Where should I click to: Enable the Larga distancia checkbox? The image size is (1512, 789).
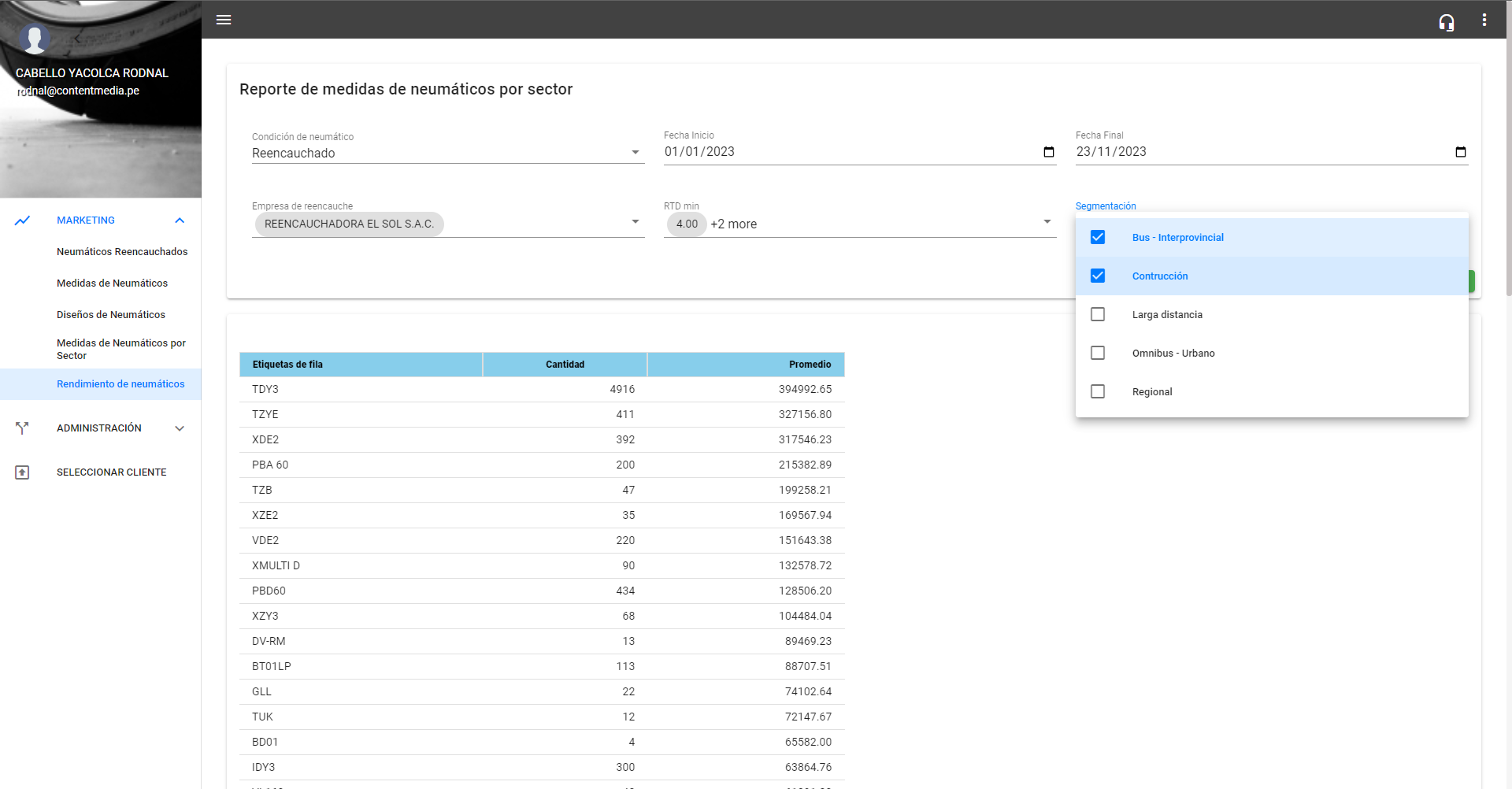coord(1098,314)
